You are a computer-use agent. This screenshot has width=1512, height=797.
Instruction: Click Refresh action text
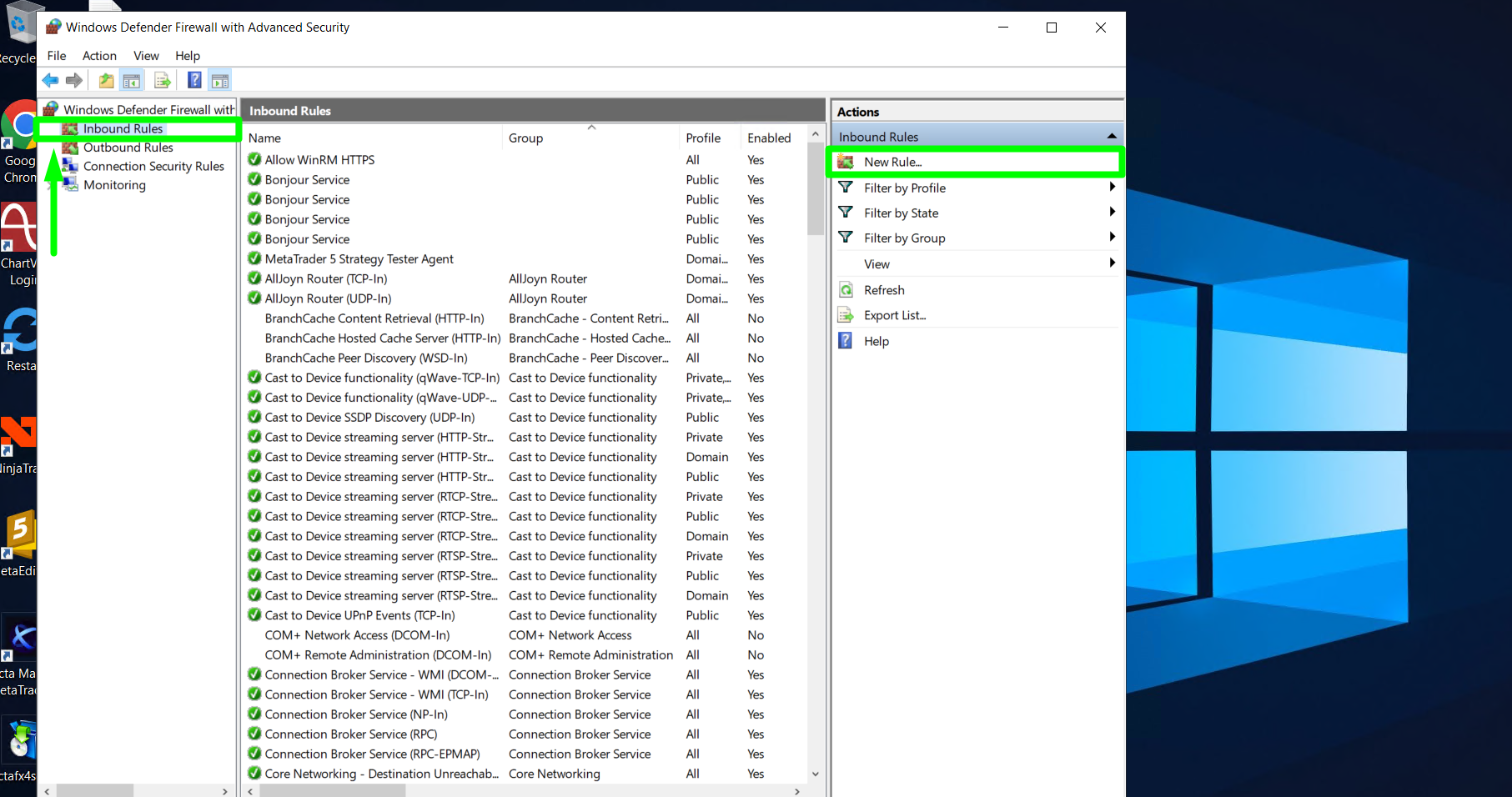(x=884, y=290)
